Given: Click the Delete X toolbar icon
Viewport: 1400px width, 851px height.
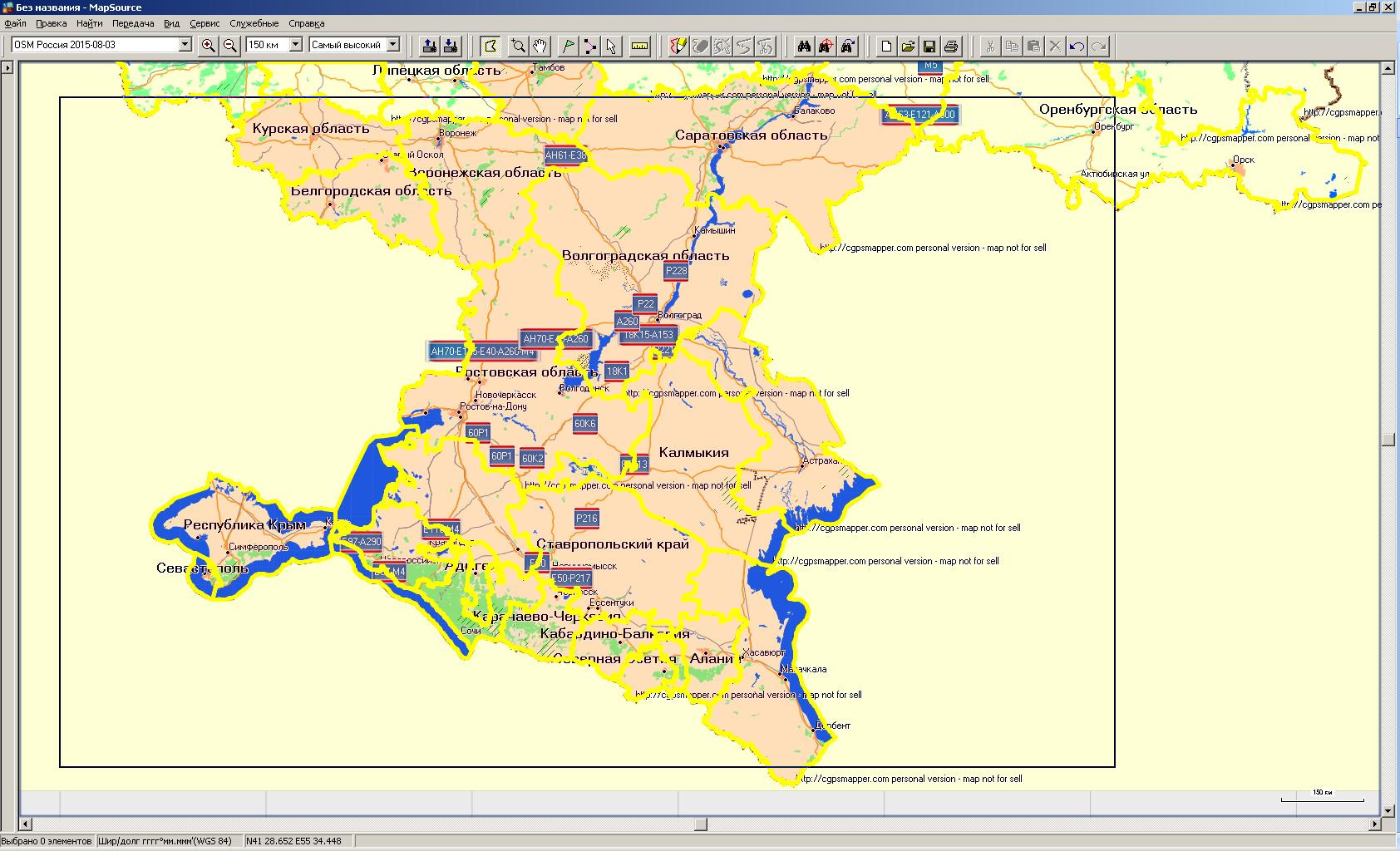Looking at the screenshot, I should [1055, 46].
